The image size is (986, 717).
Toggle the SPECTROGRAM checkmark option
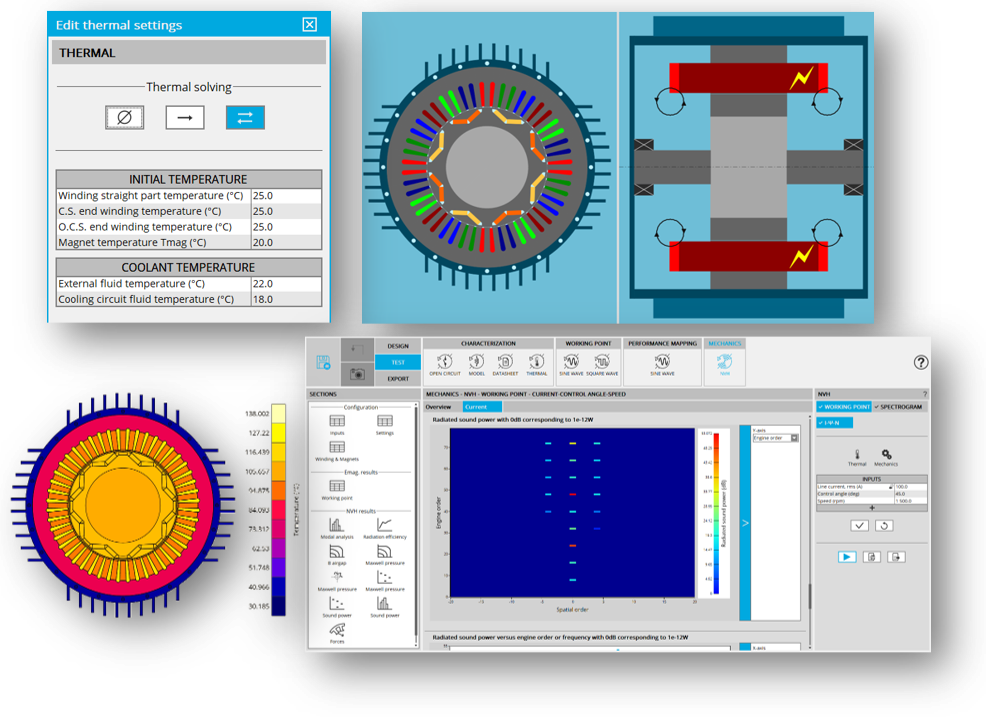[x=898, y=407]
